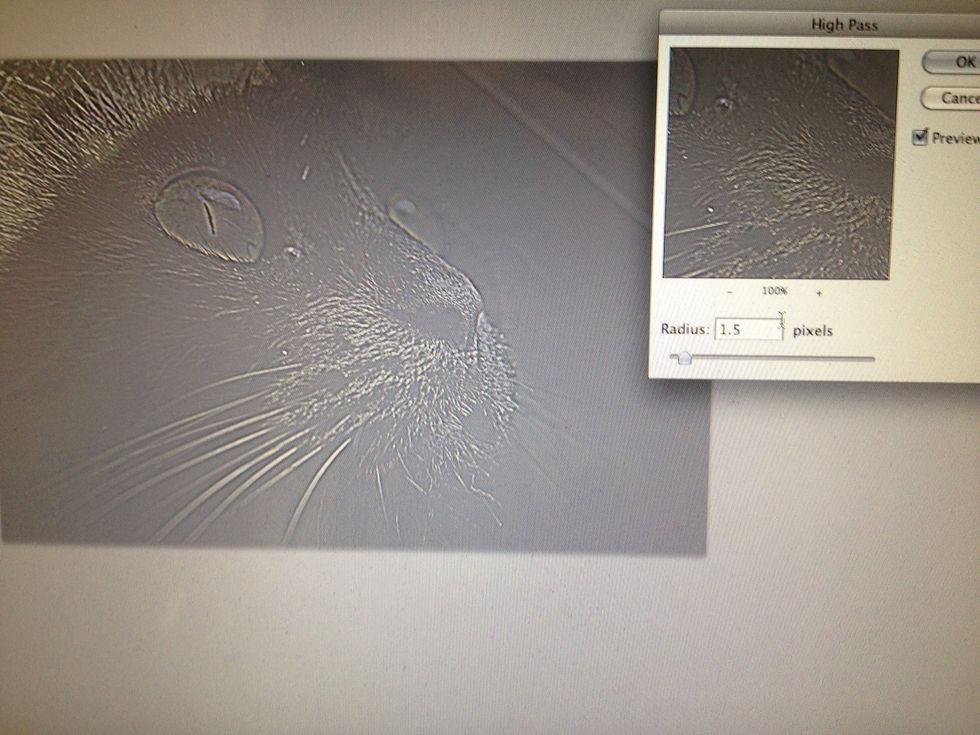Click the cat's eye on the main canvas

[x=210, y=210]
